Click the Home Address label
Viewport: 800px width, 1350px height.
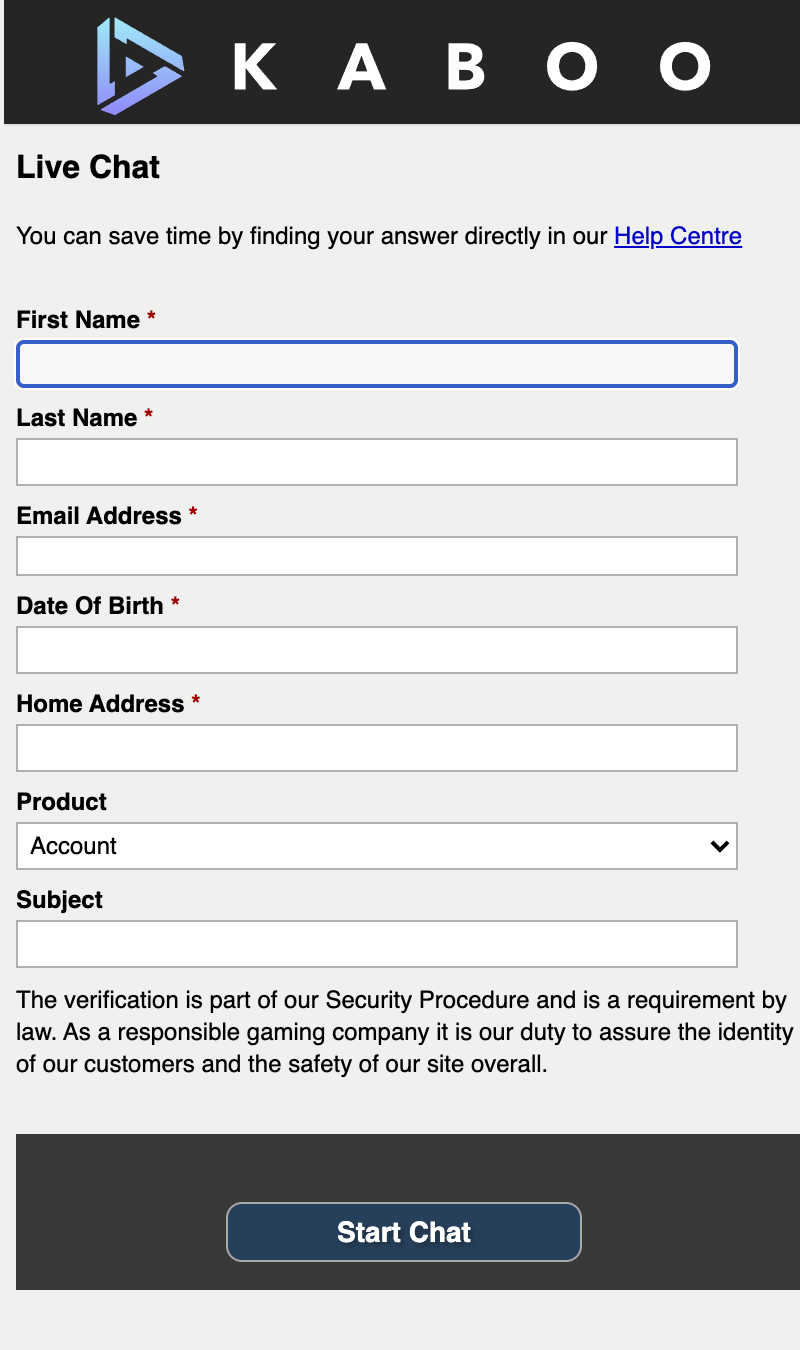[x=100, y=704]
